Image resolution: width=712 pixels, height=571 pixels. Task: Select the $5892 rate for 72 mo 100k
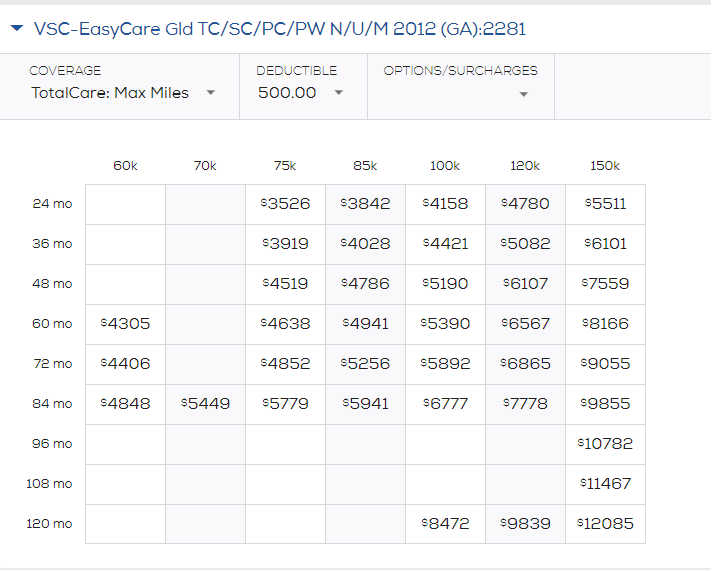(x=445, y=364)
